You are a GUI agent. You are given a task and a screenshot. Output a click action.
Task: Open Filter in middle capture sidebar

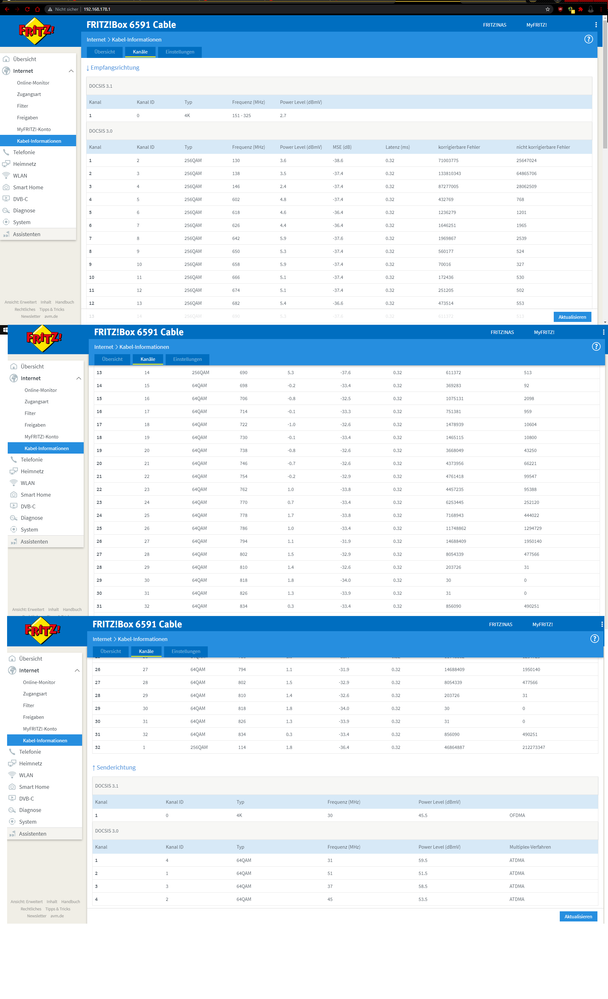coord(30,413)
